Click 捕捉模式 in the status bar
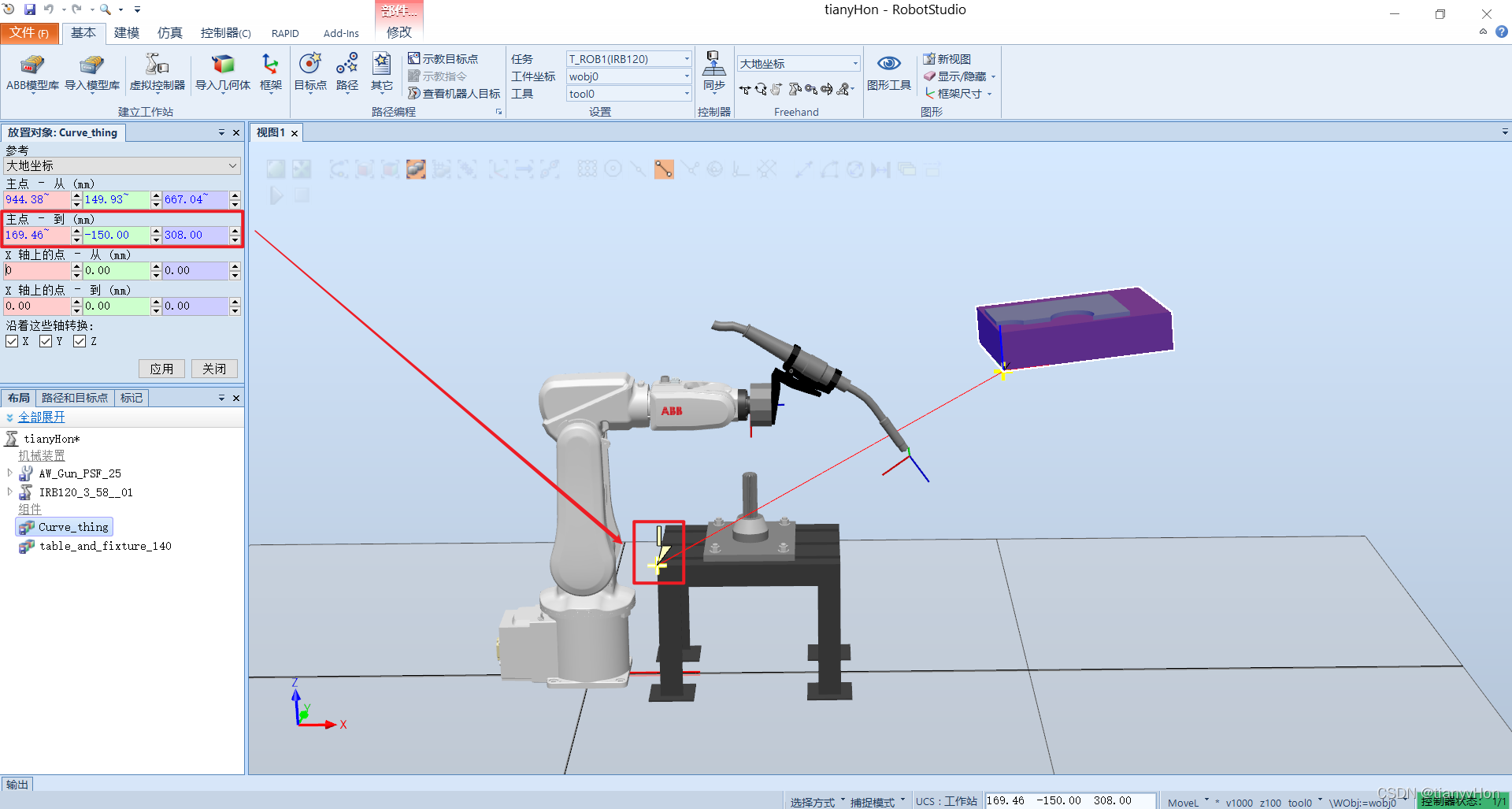 (873, 802)
